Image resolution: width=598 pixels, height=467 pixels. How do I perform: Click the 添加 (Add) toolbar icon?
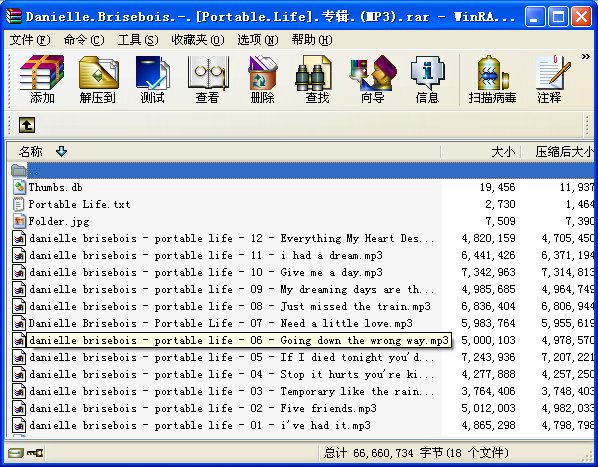[x=42, y=79]
